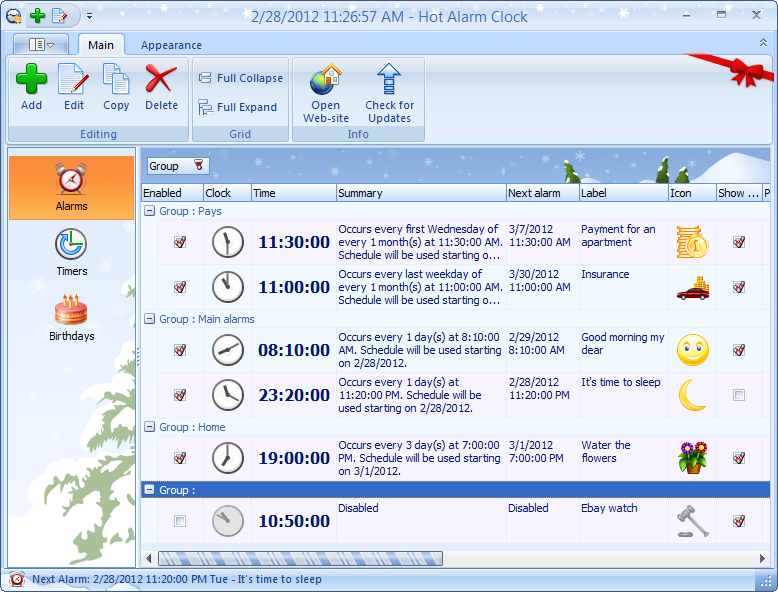The height and width of the screenshot is (592, 778).
Task: Click the quick-access green plus icon in title bar
Action: point(38,15)
